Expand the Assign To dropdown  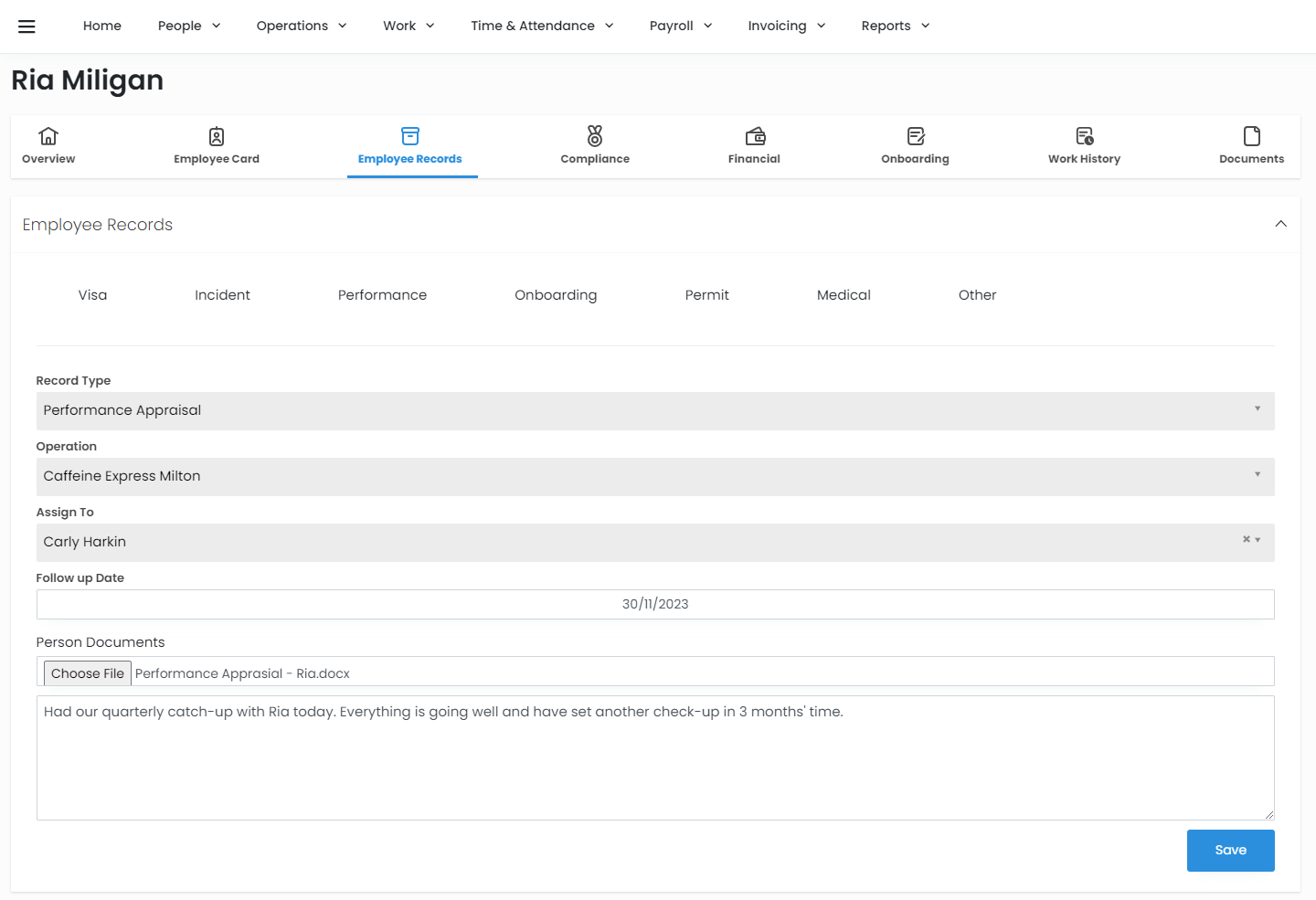1258,541
